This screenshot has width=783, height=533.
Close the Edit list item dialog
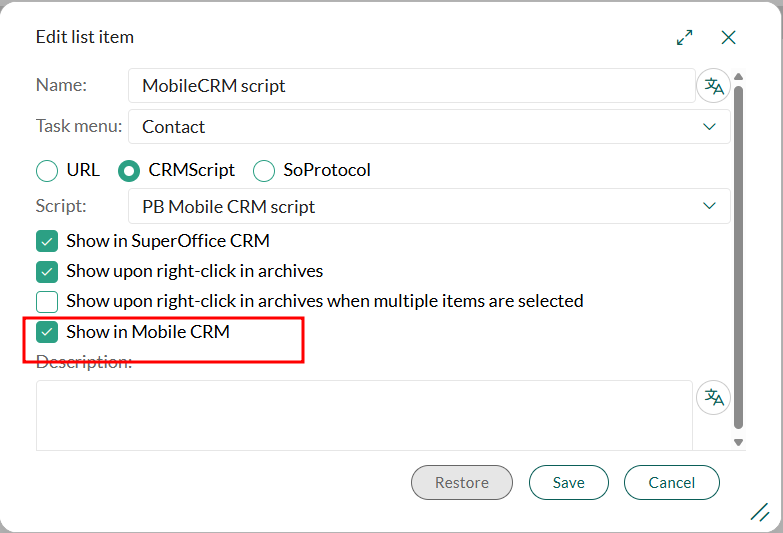(728, 38)
